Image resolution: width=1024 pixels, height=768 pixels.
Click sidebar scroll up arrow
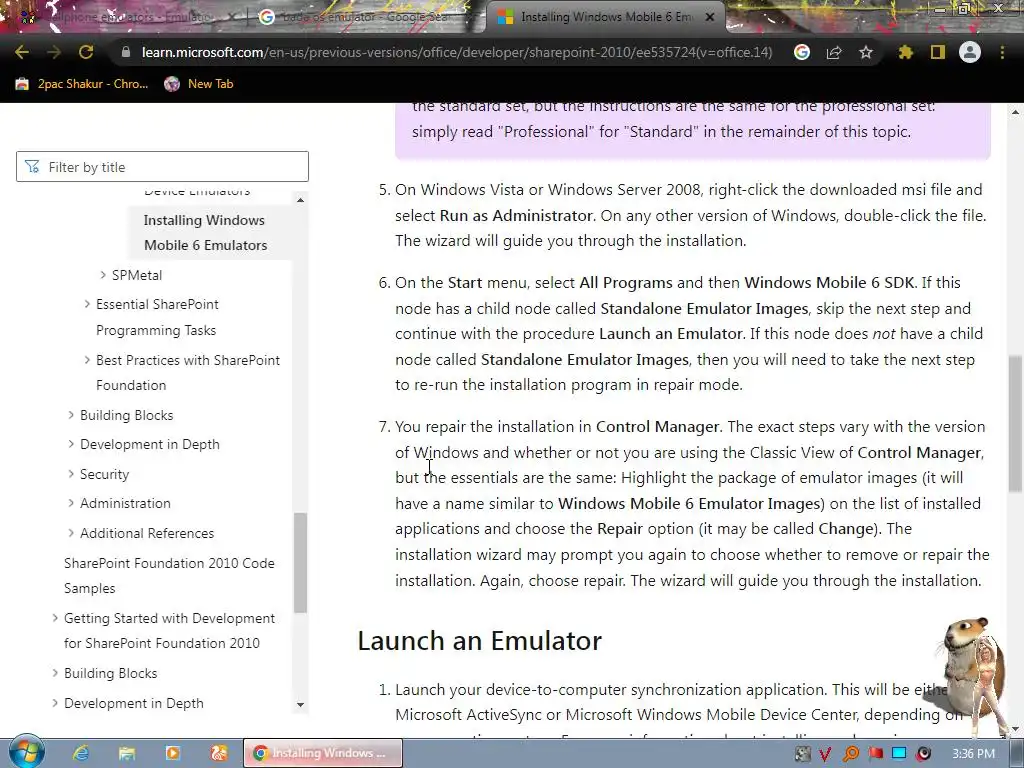(x=300, y=200)
